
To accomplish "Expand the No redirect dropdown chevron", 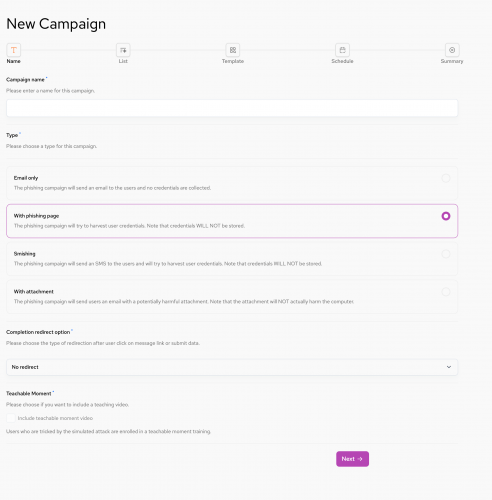I will coord(449,367).
